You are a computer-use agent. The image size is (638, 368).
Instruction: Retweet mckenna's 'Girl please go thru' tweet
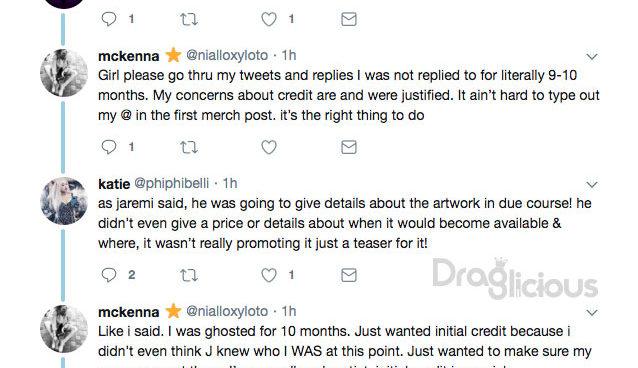pyautogui.click(x=189, y=147)
